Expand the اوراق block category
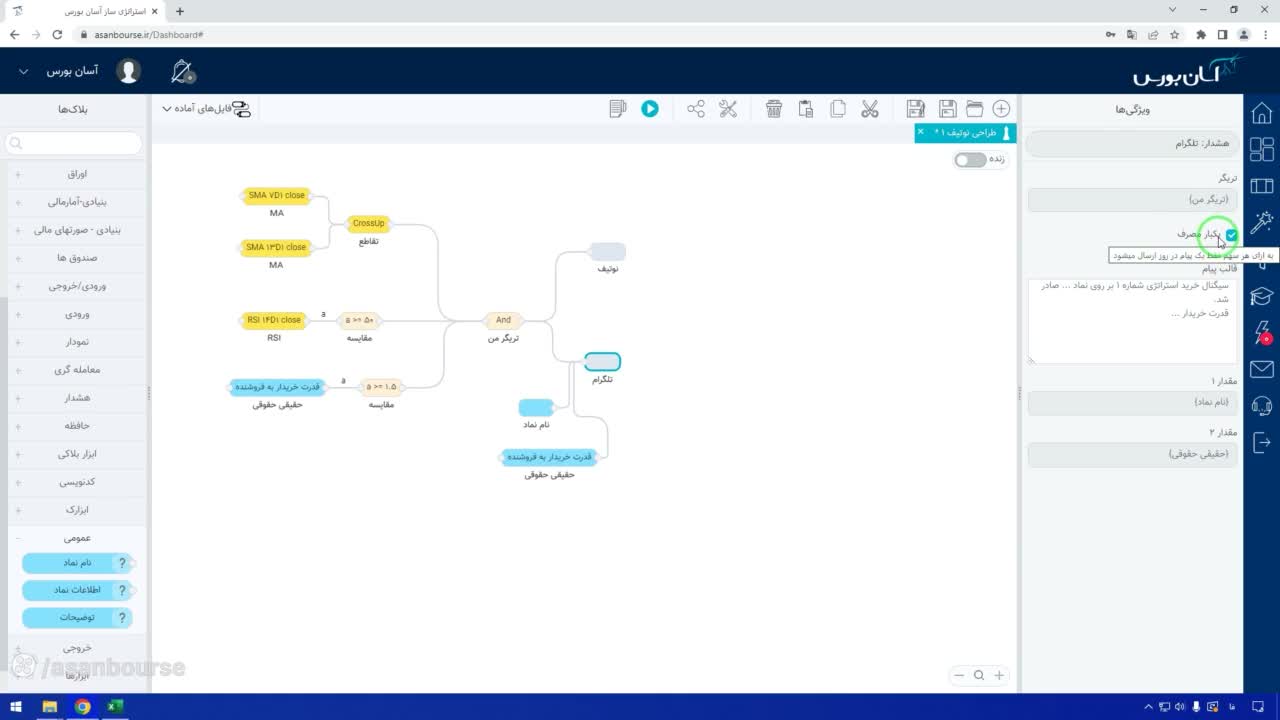1280x720 pixels. [77, 174]
